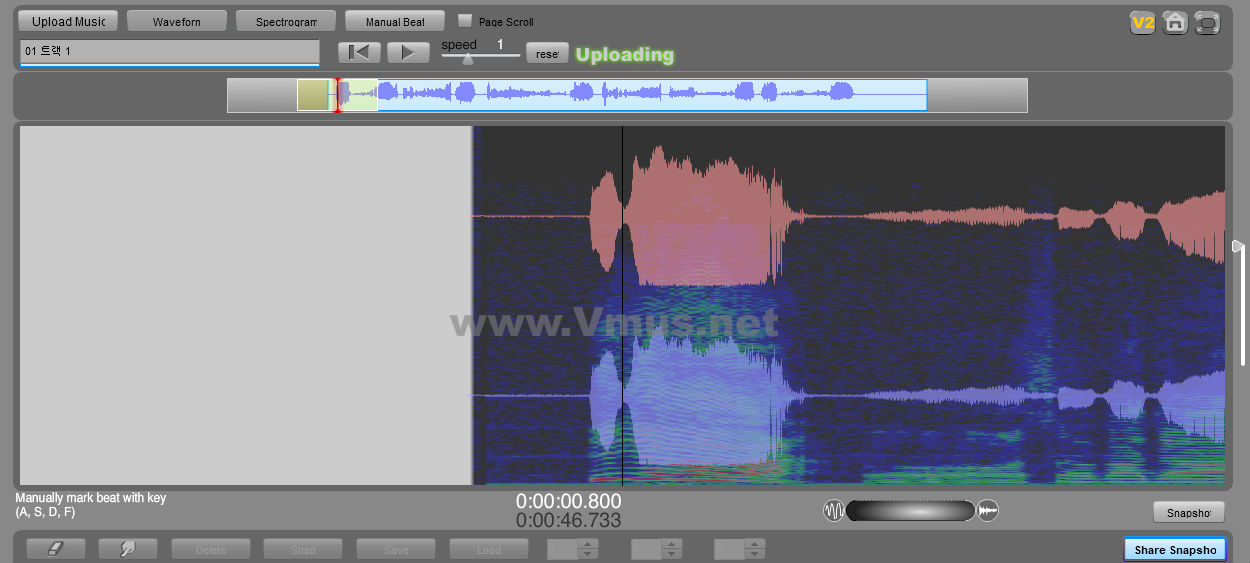Image resolution: width=1250 pixels, height=563 pixels.
Task: Select the beat marker pen tool
Action: (x=128, y=549)
